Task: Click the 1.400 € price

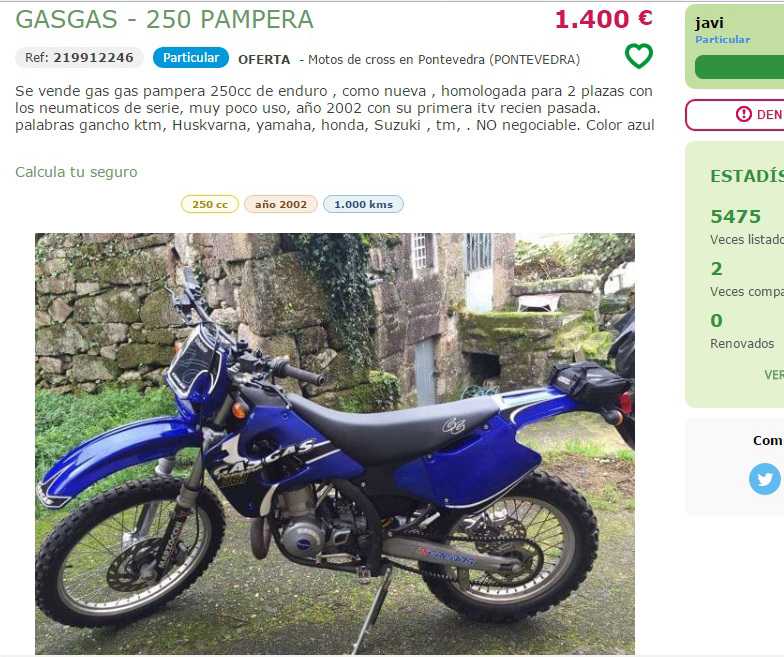Action: tap(604, 19)
